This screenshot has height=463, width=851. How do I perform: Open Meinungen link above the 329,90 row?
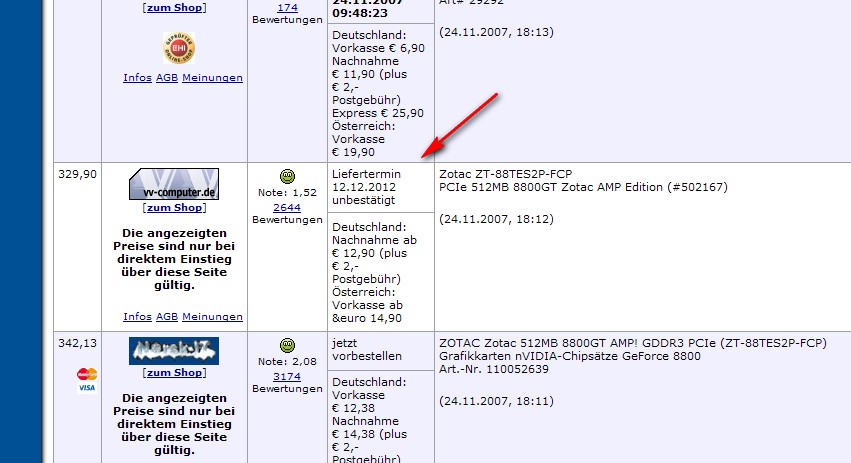click(x=212, y=78)
